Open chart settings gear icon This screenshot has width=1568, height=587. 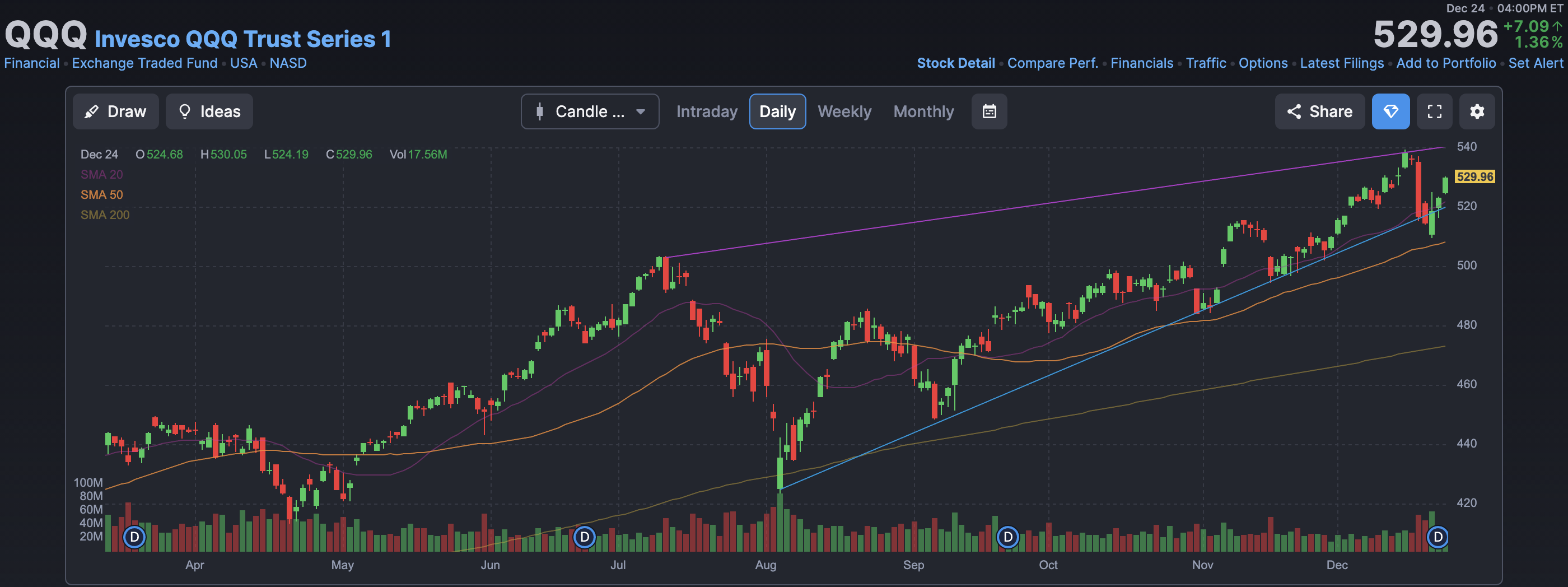(x=1477, y=111)
